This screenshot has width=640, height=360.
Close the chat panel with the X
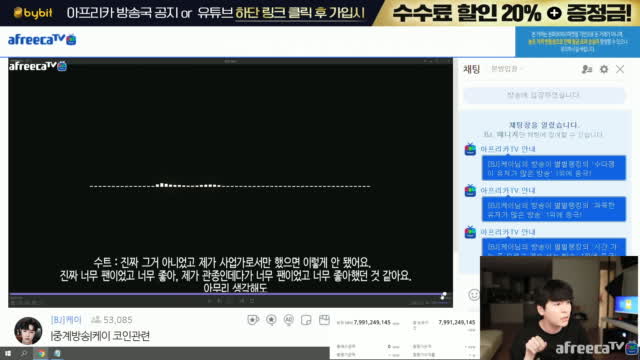click(620, 69)
